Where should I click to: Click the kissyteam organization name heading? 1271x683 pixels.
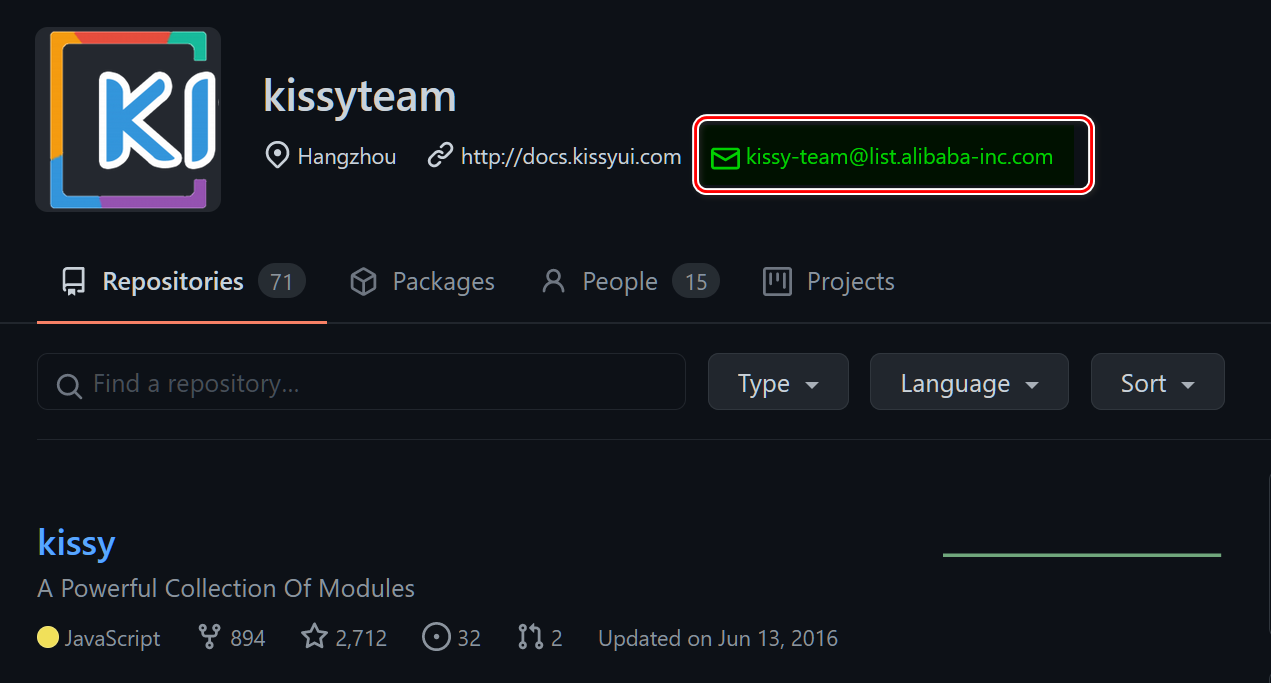360,96
